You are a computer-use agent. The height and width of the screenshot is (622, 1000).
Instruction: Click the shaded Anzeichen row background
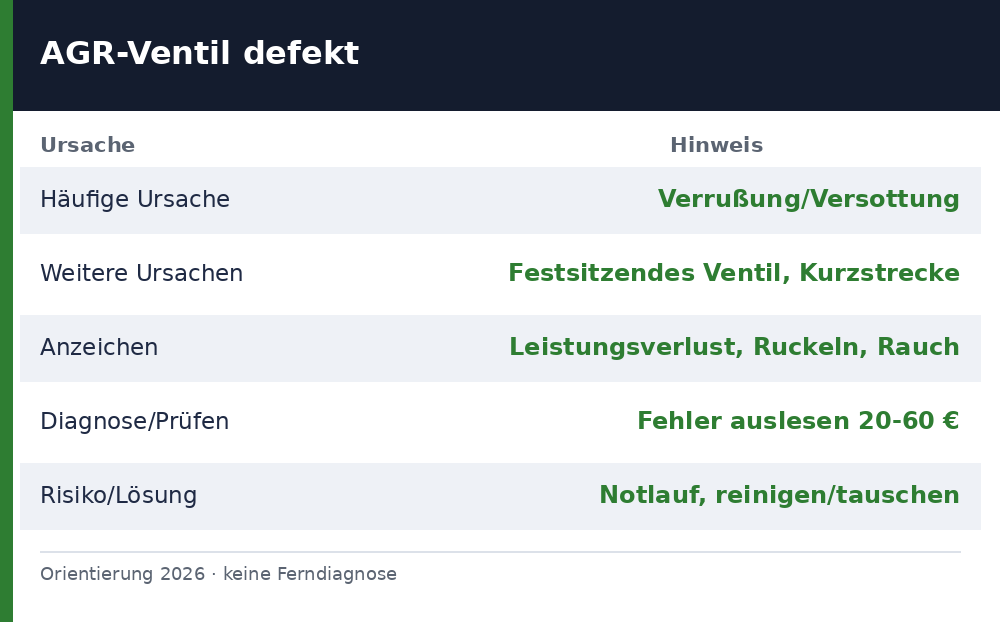[x=500, y=348]
